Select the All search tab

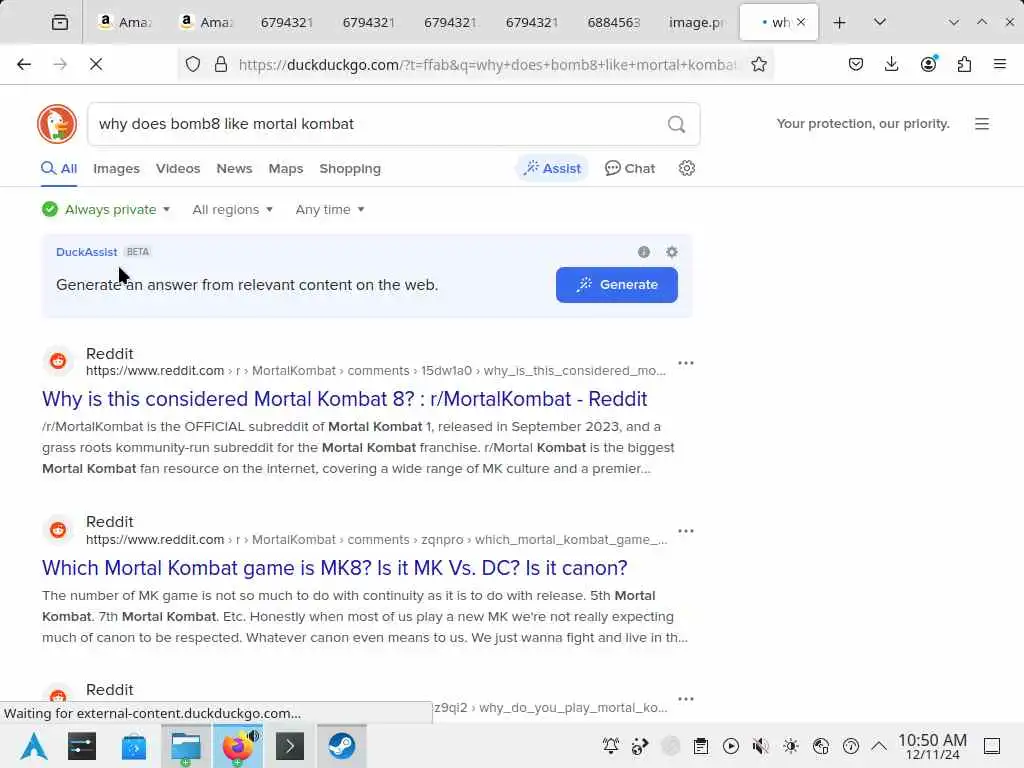[x=59, y=168]
